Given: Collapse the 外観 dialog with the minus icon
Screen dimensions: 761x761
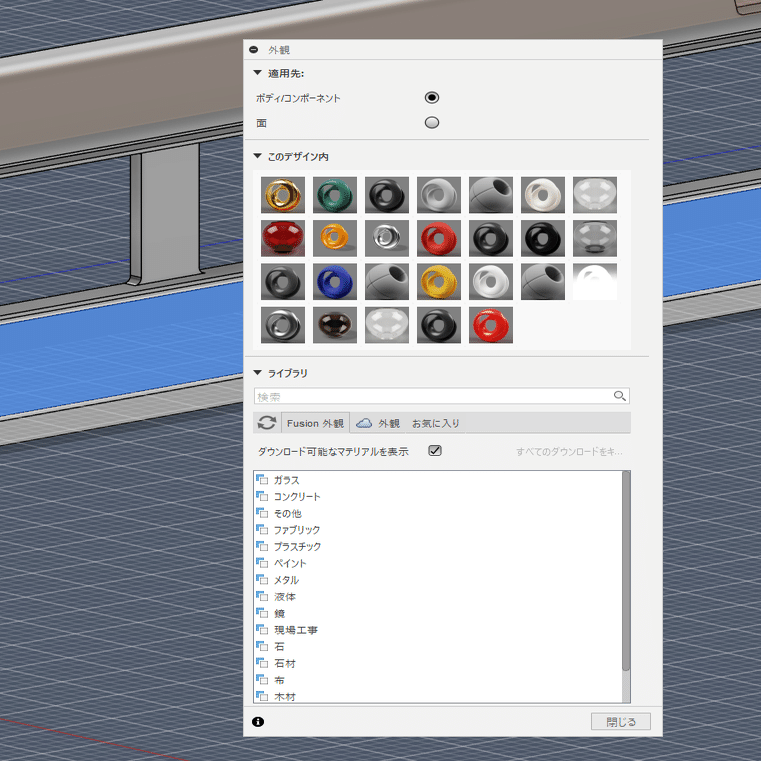Looking at the screenshot, I should click(253, 50).
